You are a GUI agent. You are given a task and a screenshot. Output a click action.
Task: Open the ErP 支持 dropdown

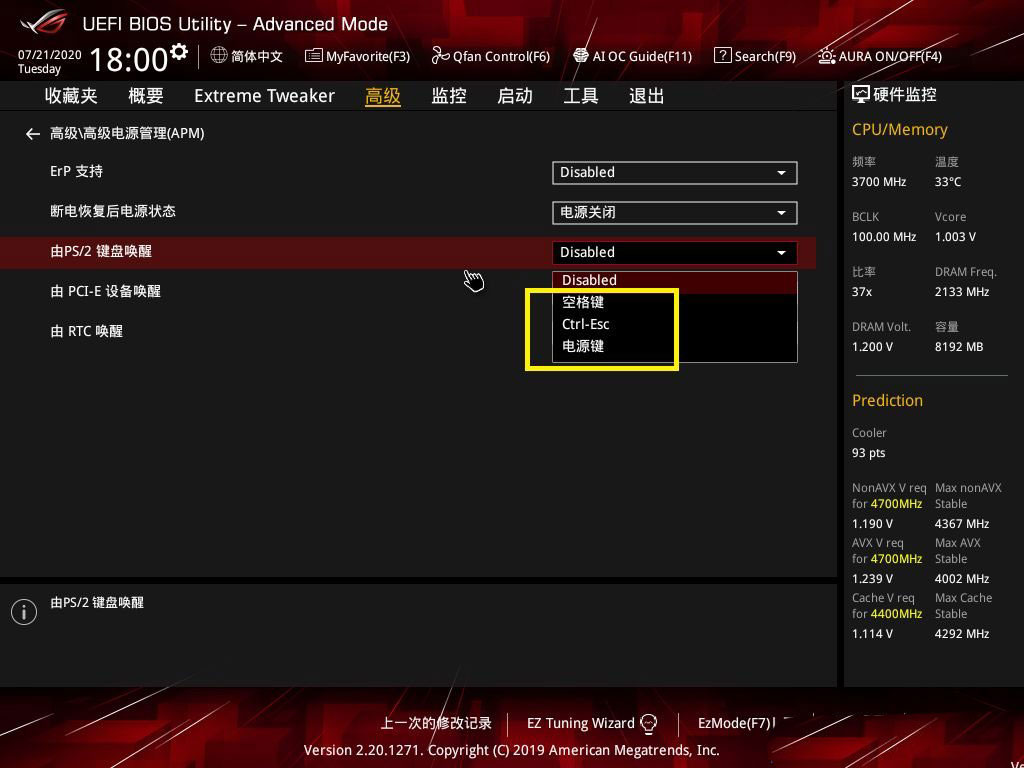(x=674, y=172)
